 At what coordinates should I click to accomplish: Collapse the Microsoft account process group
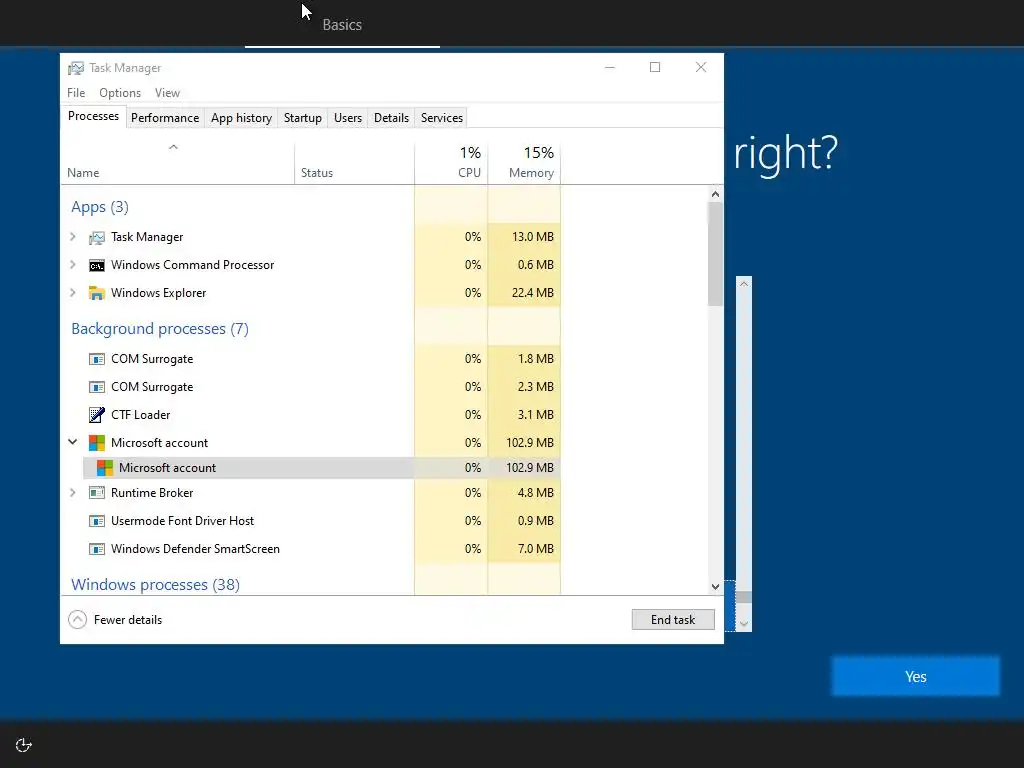pos(72,442)
